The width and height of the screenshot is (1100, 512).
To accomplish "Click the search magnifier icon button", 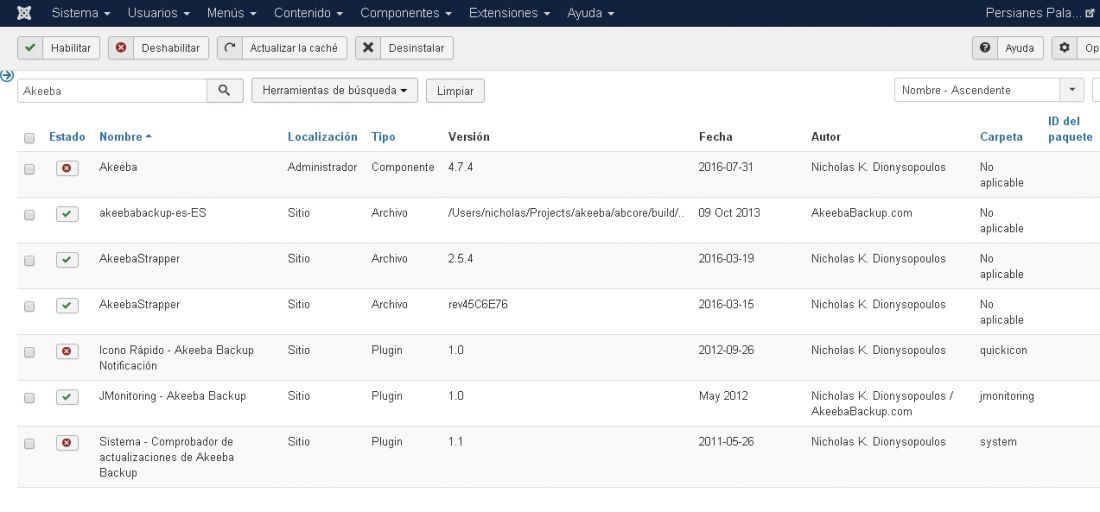I will click(224, 90).
